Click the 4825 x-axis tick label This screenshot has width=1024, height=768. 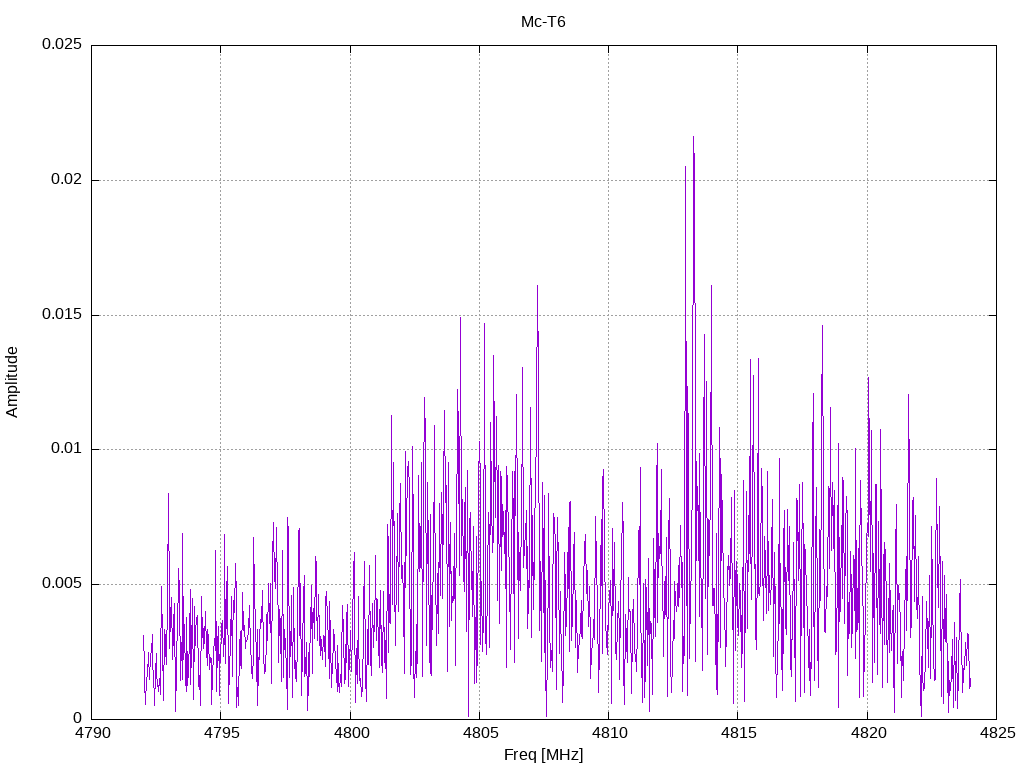[x=997, y=733]
